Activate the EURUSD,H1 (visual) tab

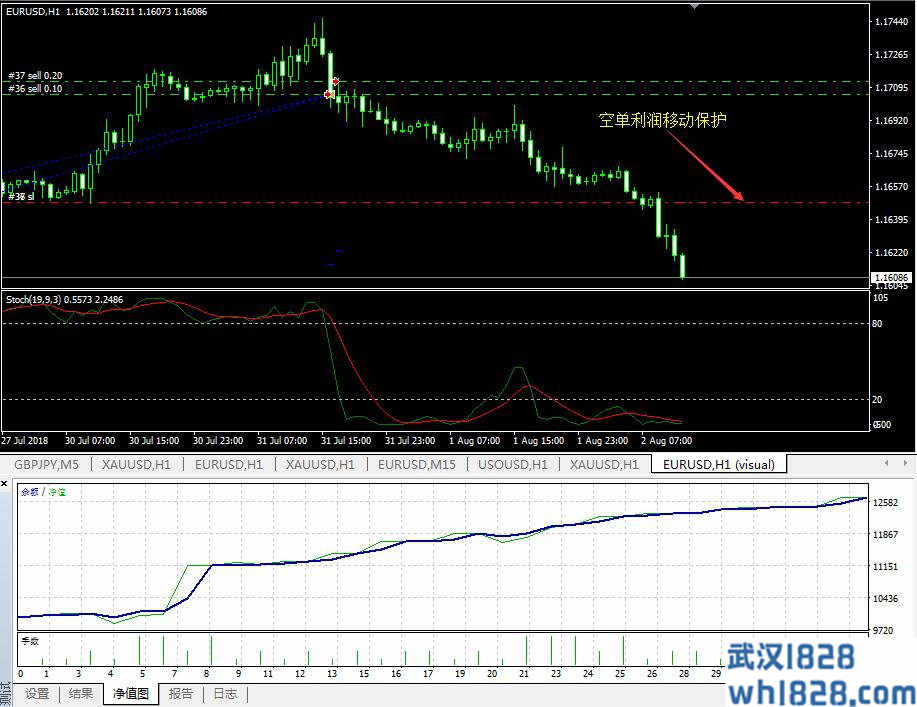coord(718,464)
